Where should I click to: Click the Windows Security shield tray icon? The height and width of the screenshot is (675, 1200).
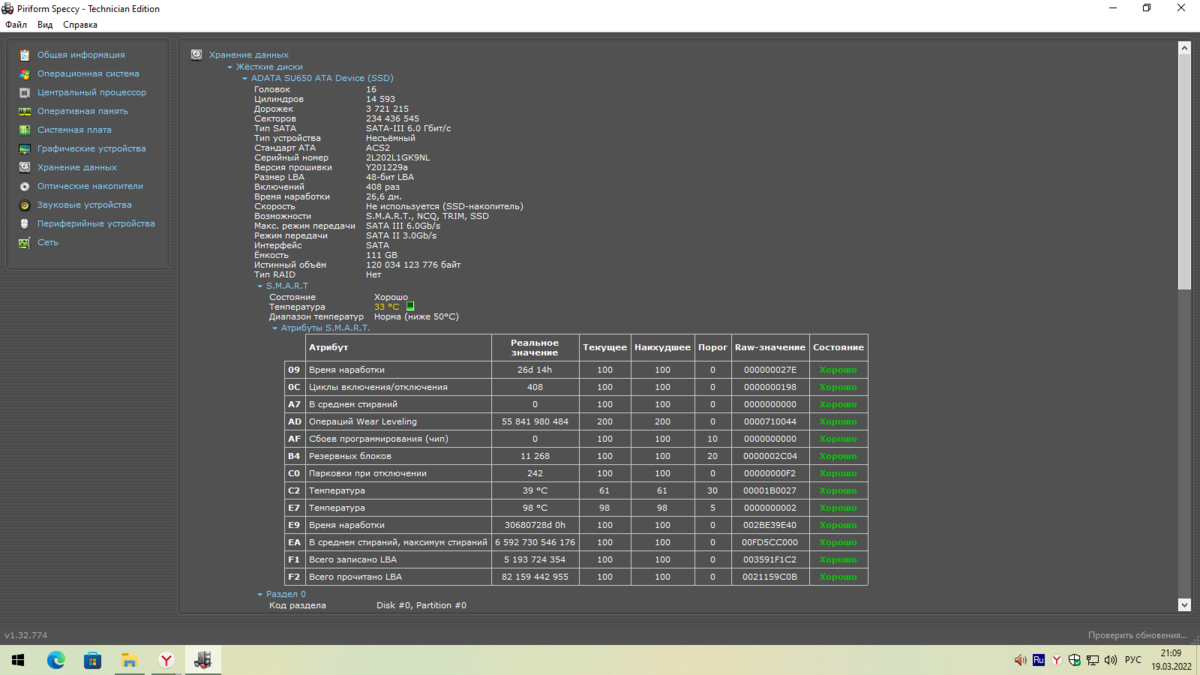click(1074, 660)
